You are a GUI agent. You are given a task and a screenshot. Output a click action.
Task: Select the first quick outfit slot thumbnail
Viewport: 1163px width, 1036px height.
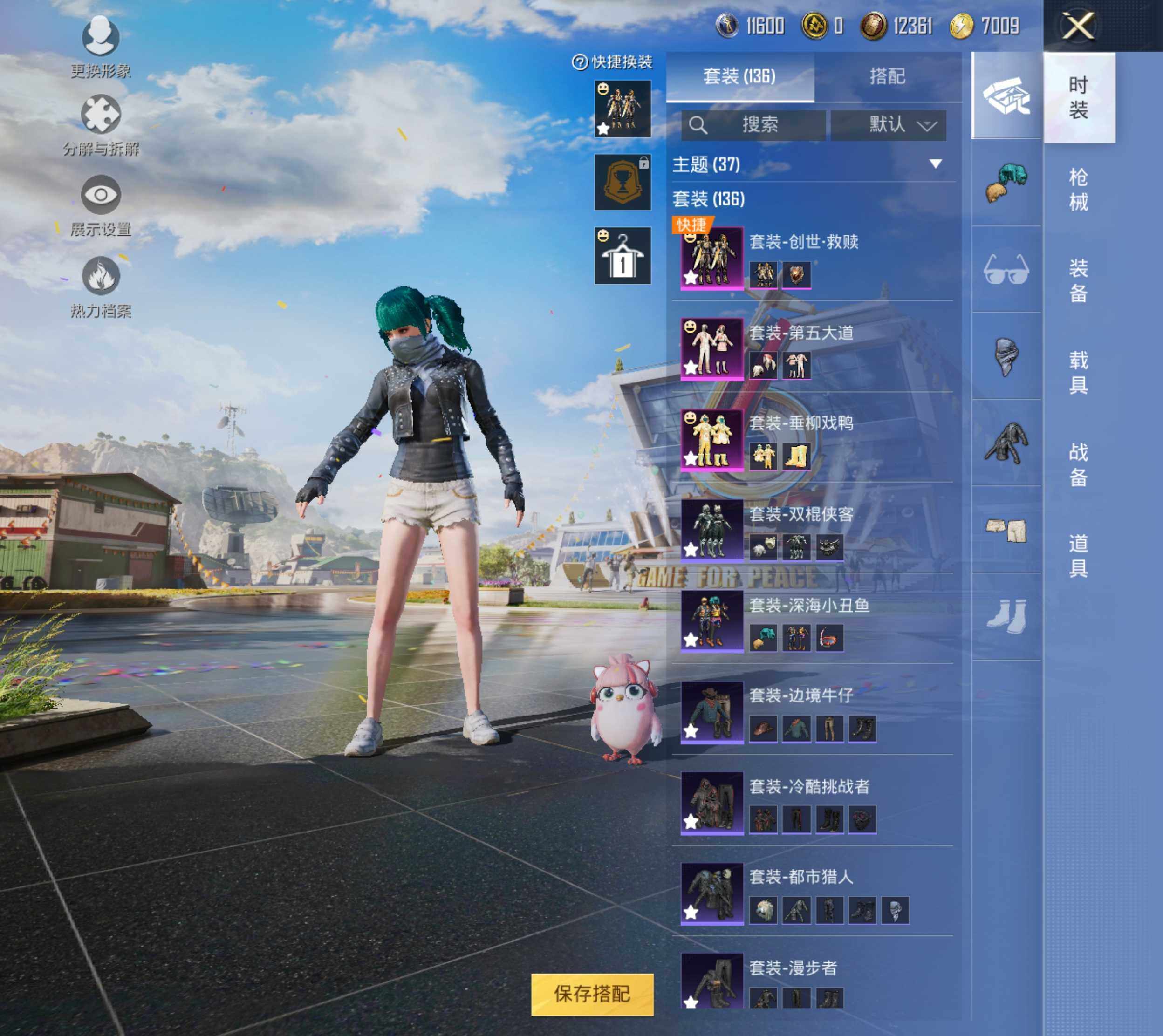point(623,108)
